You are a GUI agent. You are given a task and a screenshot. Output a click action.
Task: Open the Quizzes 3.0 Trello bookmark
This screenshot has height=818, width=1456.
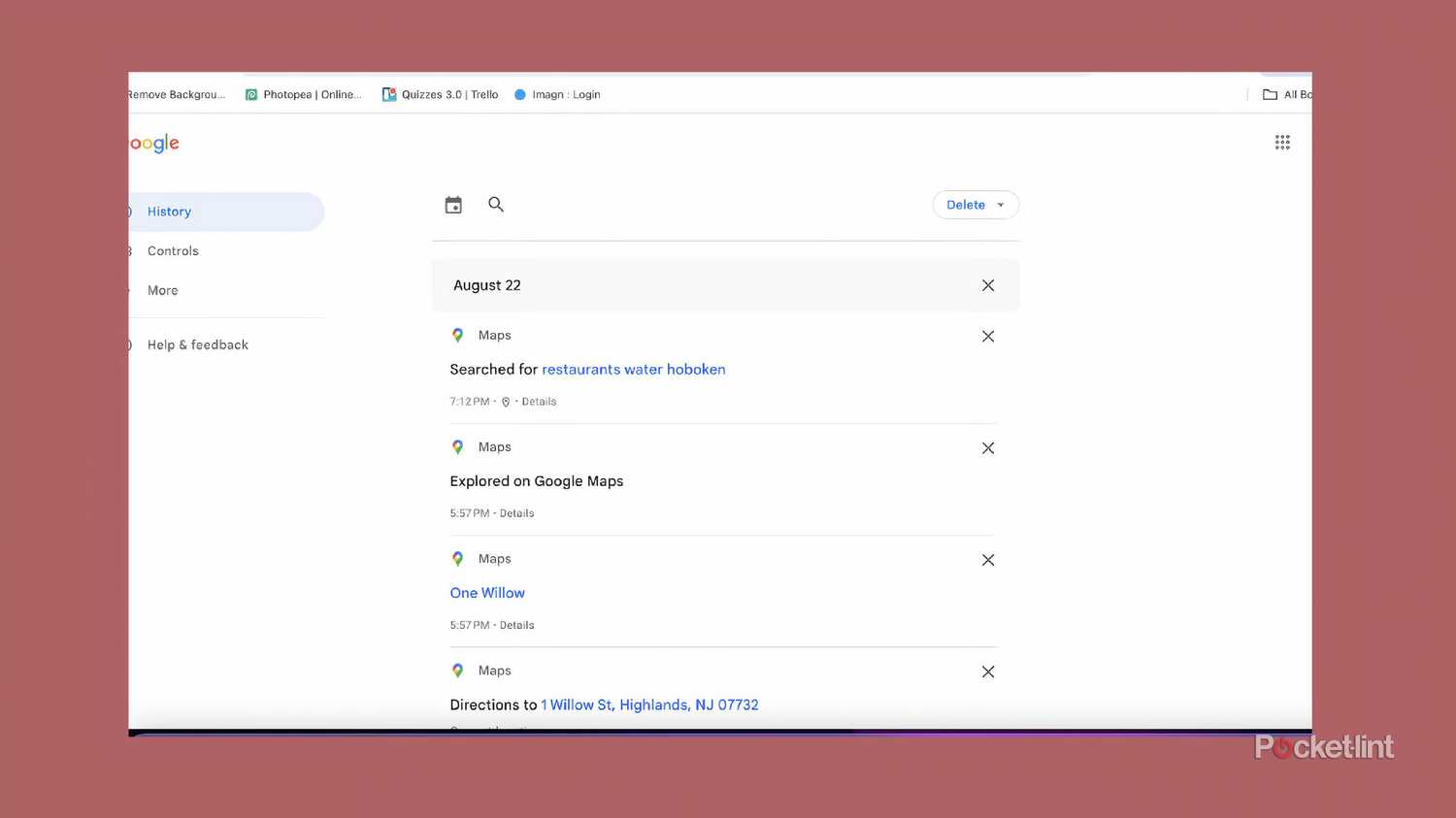(448, 94)
